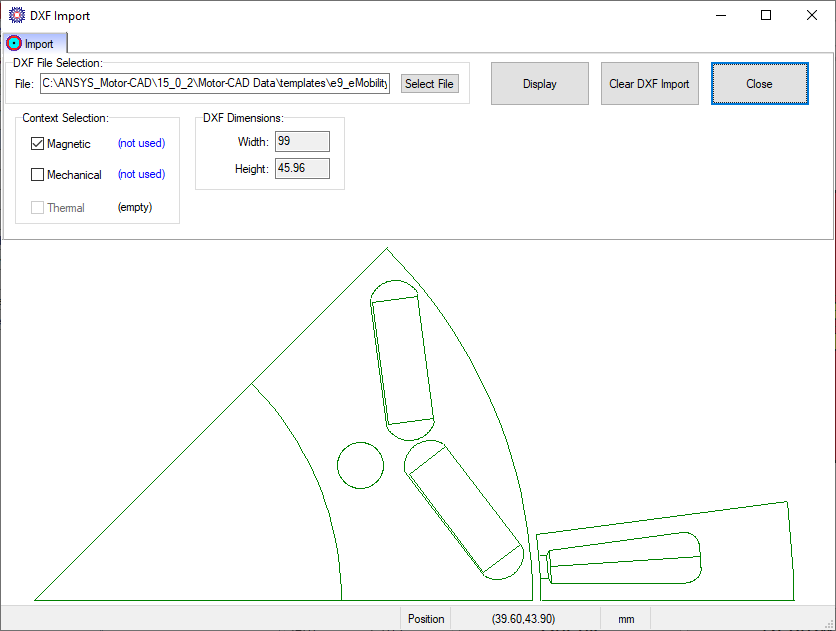
Task: Click the 'DXF File Selection:' group label
Action: (58, 63)
